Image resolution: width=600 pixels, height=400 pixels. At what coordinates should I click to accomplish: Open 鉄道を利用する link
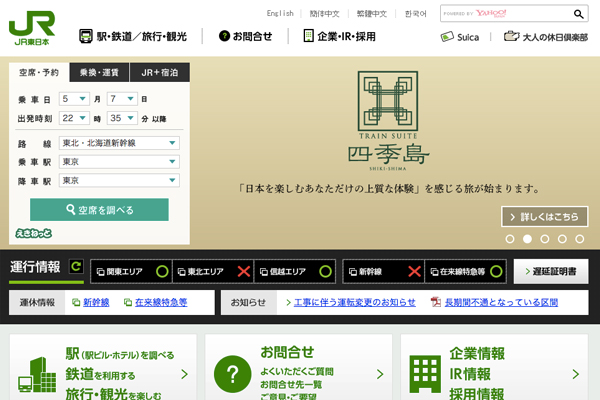point(100,374)
